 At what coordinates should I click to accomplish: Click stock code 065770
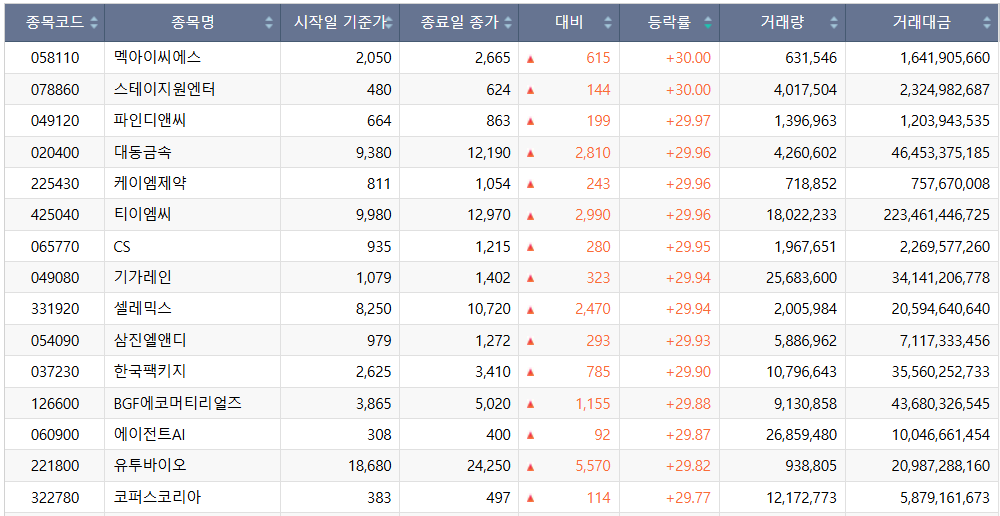coord(55,247)
